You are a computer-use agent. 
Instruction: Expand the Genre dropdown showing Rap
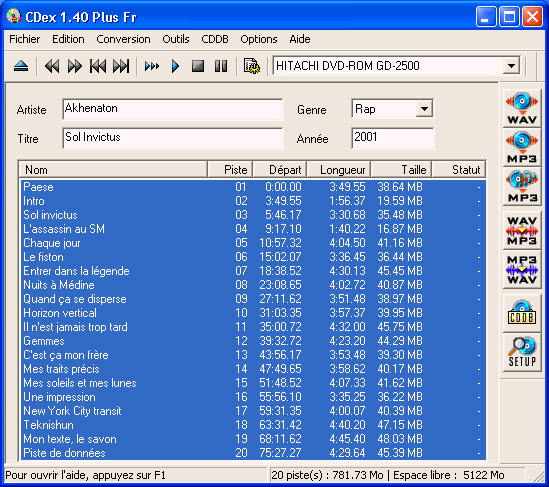[424, 109]
